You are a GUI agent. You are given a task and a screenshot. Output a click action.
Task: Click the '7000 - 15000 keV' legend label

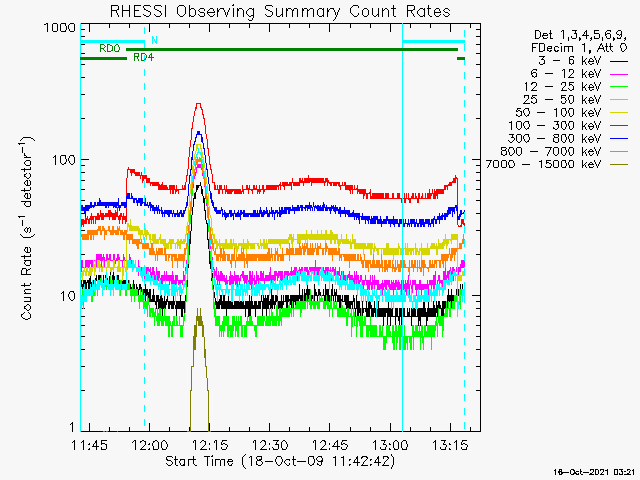click(x=543, y=164)
